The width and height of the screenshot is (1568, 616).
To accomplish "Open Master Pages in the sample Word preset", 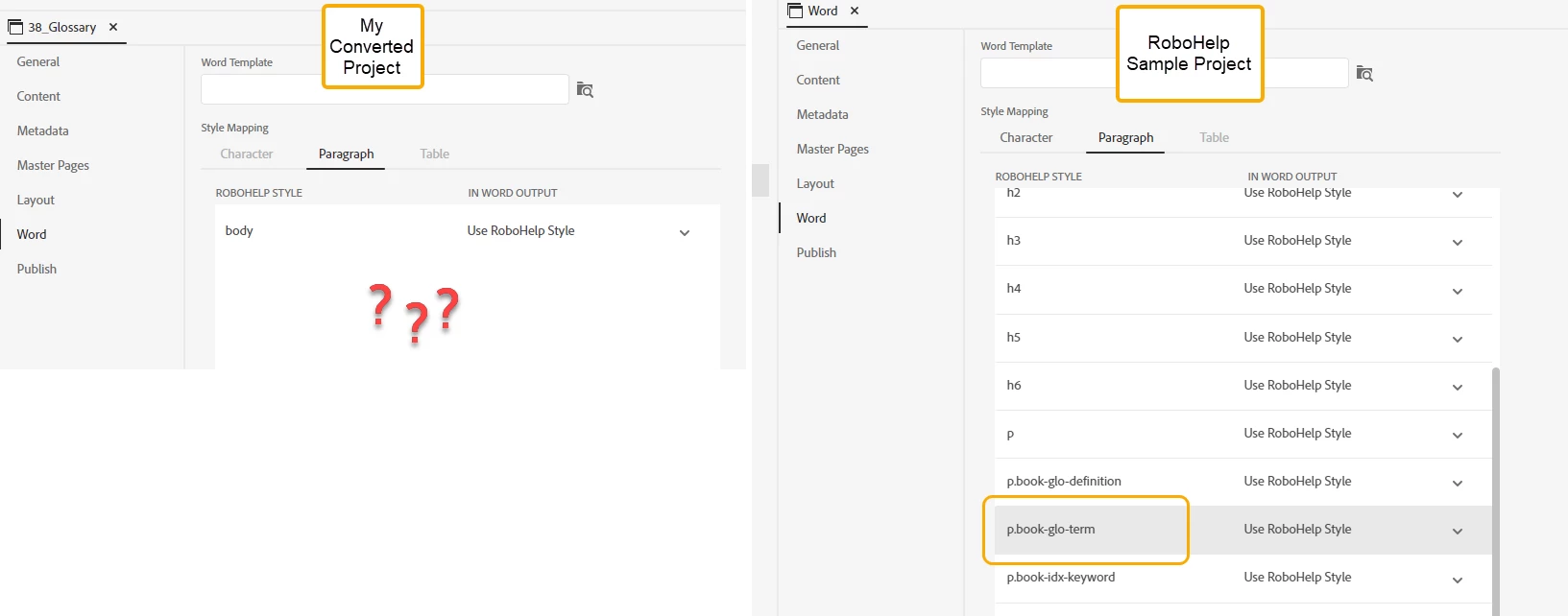I will click(832, 149).
